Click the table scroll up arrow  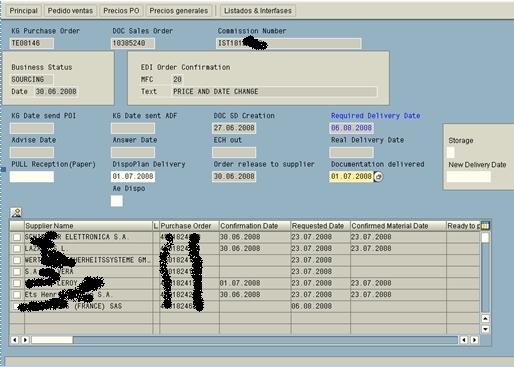485,319
